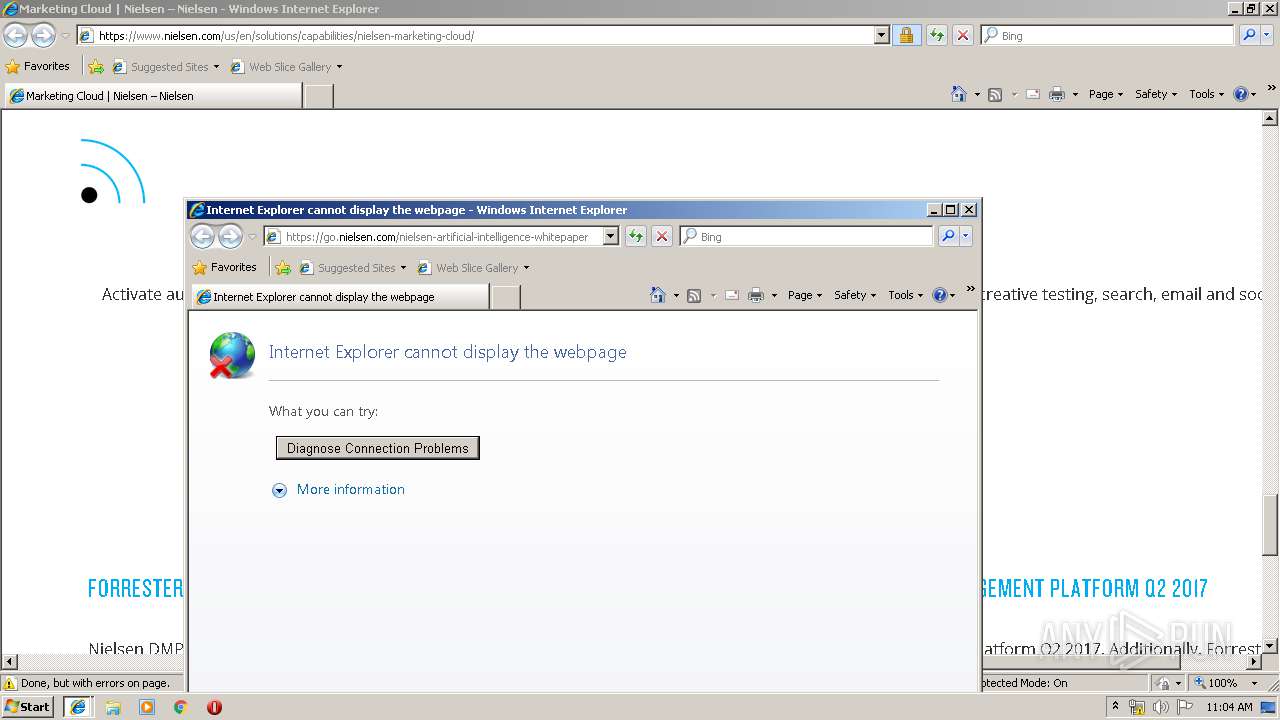Viewport: 1280px width, 720px height.
Task: Open Help icon in popup window
Action: point(940,295)
